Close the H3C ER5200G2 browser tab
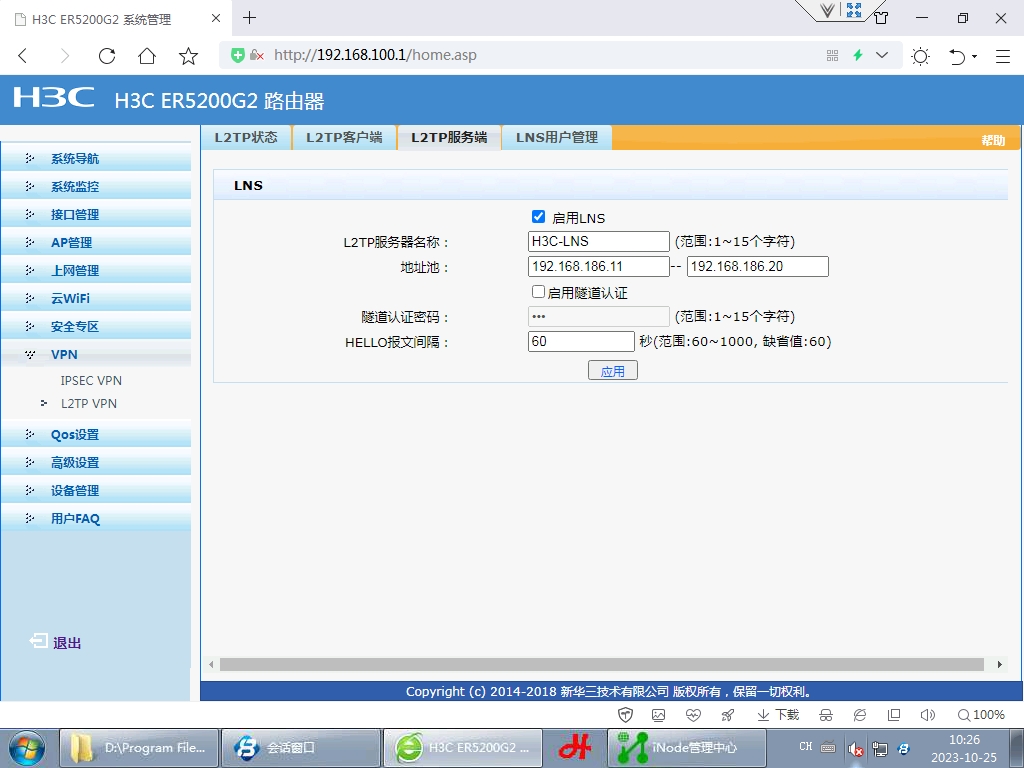The image size is (1024, 768). [x=216, y=18]
